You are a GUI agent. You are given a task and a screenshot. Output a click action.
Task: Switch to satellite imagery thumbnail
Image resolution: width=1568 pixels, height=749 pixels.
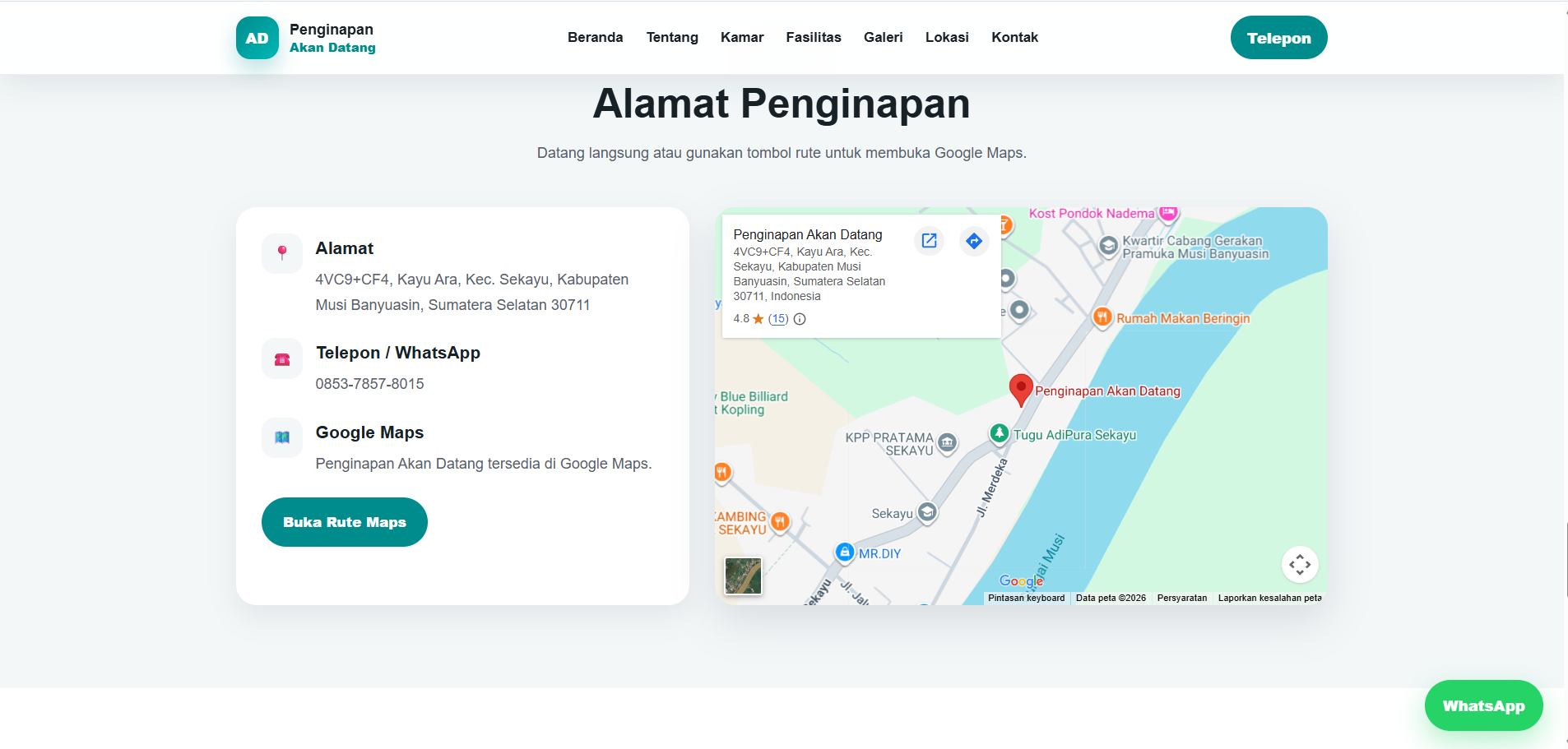(x=743, y=576)
